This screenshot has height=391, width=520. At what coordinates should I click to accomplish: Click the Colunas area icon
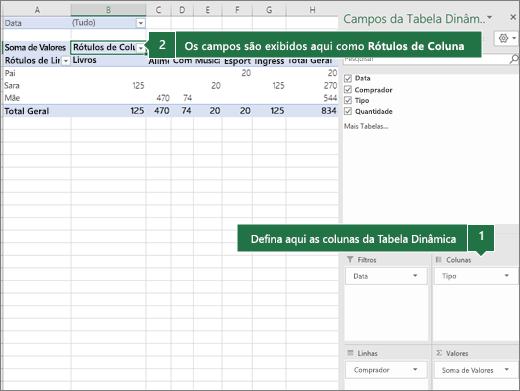(x=439, y=259)
